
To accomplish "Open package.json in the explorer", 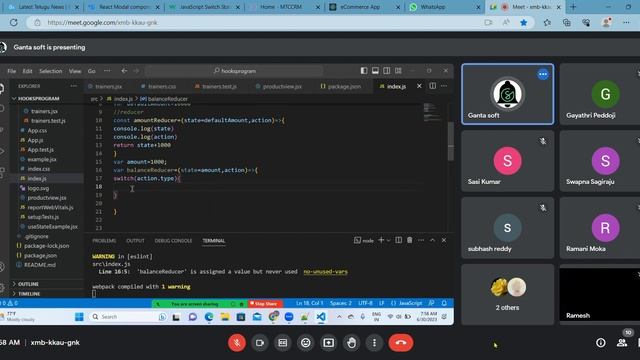I will (40, 256).
